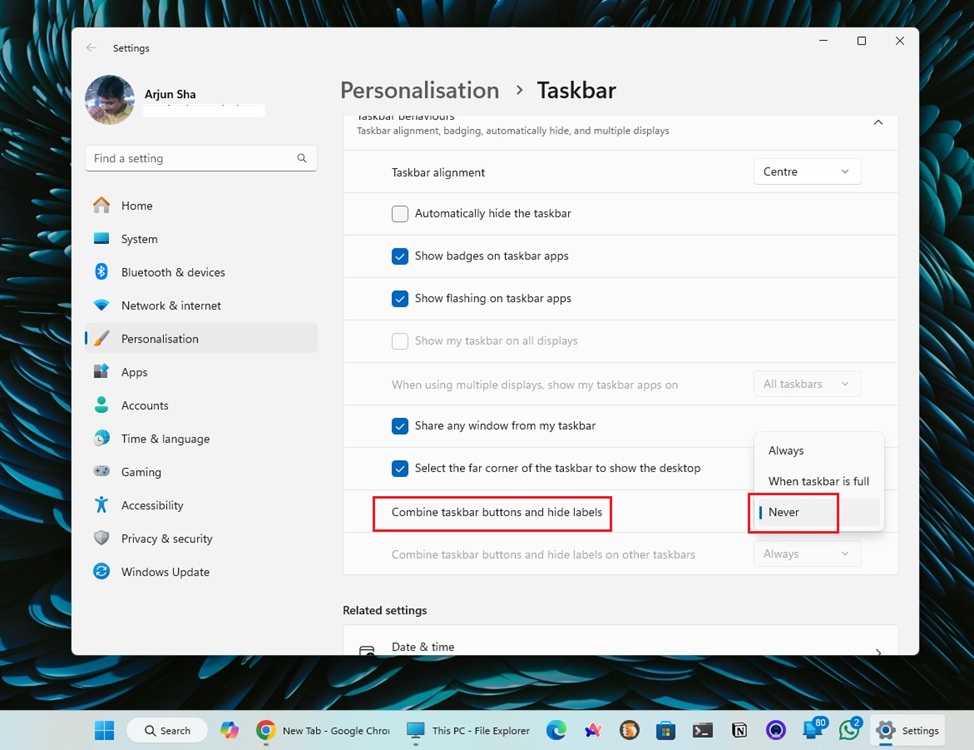The height and width of the screenshot is (750, 974).
Task: Open Microsoft Edge from the taskbar
Action: (556, 731)
